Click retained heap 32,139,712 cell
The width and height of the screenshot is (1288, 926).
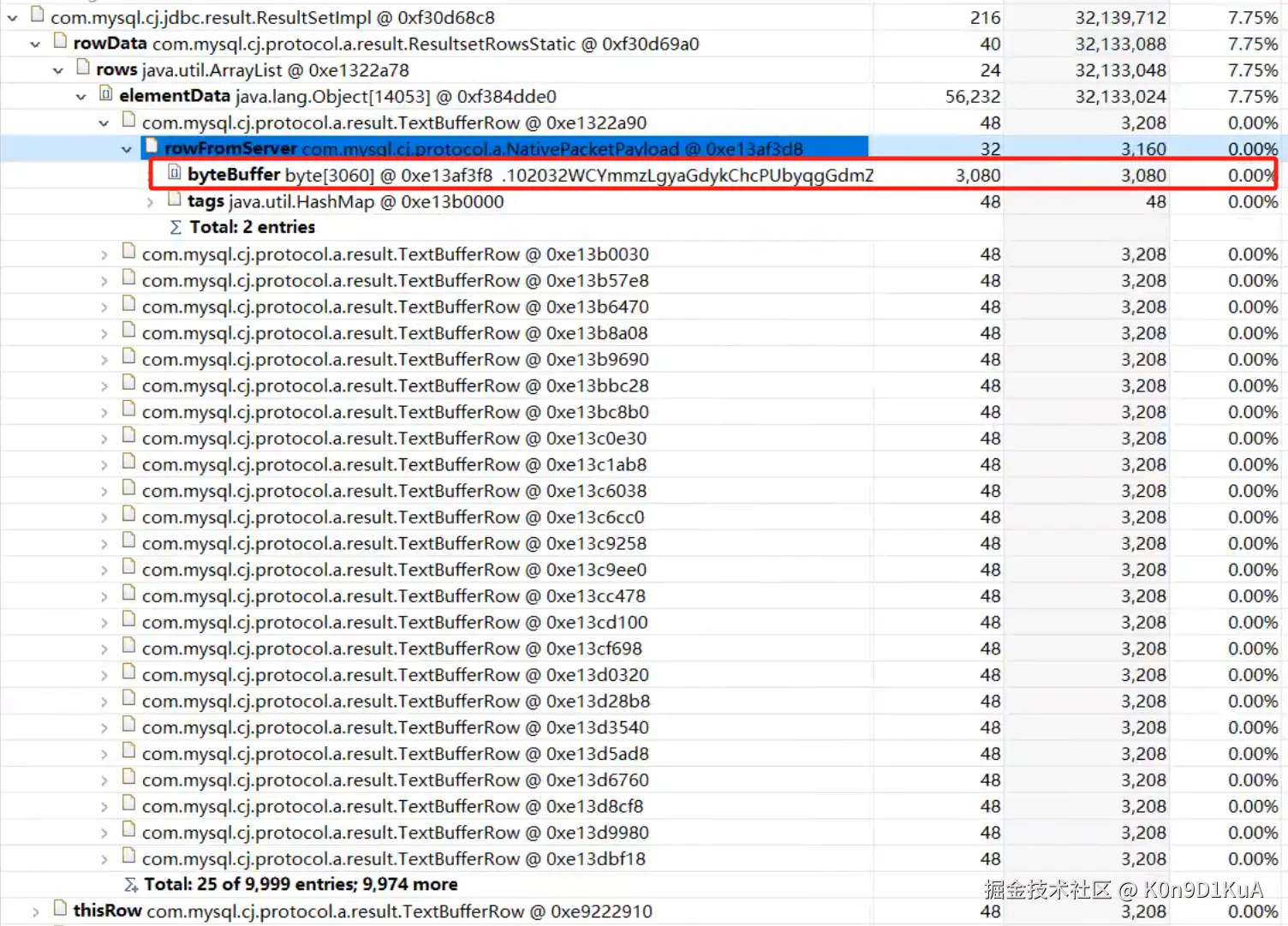[x=1120, y=17]
